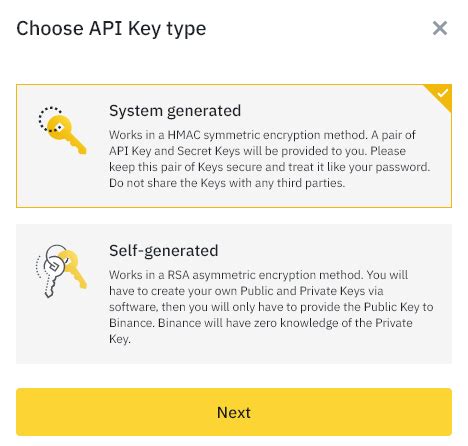Click the selected checkmark corner badge
This screenshot has width=468, height=446.
(x=441, y=95)
